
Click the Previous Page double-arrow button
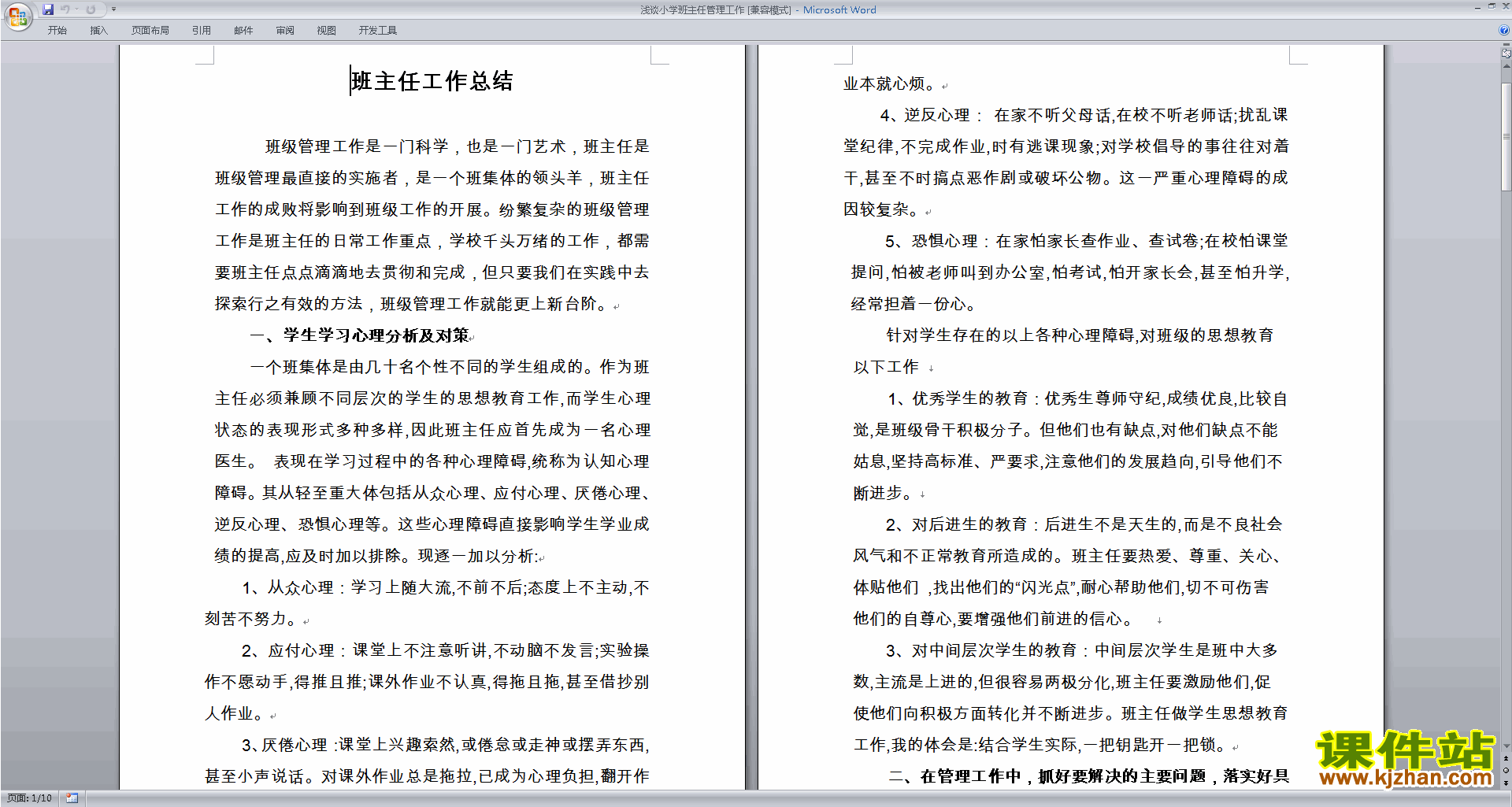[x=1506, y=759]
